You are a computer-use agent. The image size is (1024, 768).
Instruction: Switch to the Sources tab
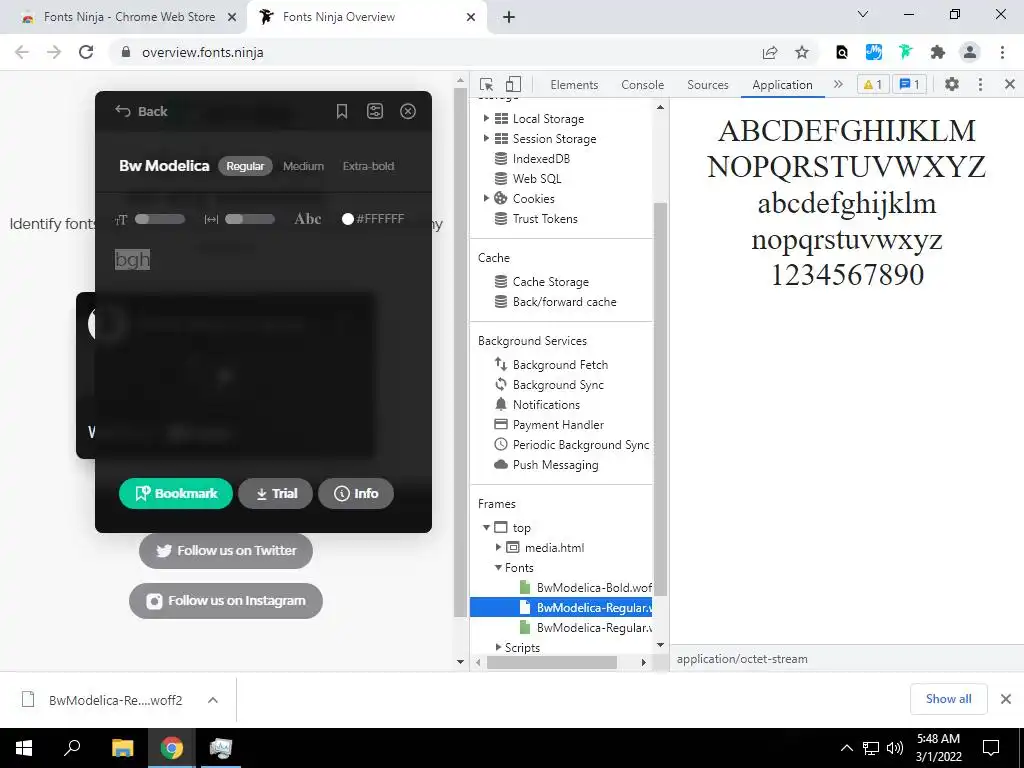tap(708, 85)
